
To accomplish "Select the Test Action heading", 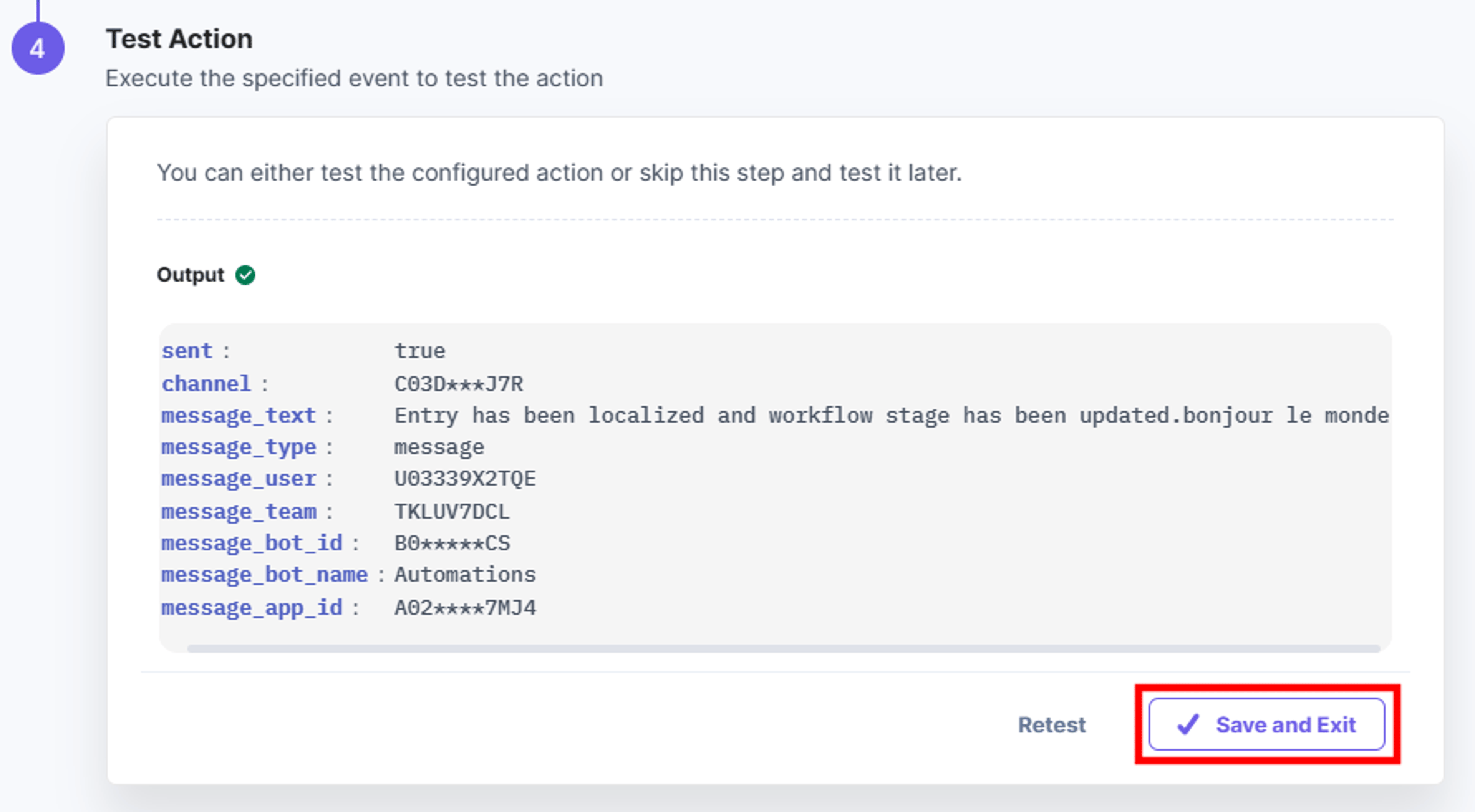I will pyautogui.click(x=179, y=40).
